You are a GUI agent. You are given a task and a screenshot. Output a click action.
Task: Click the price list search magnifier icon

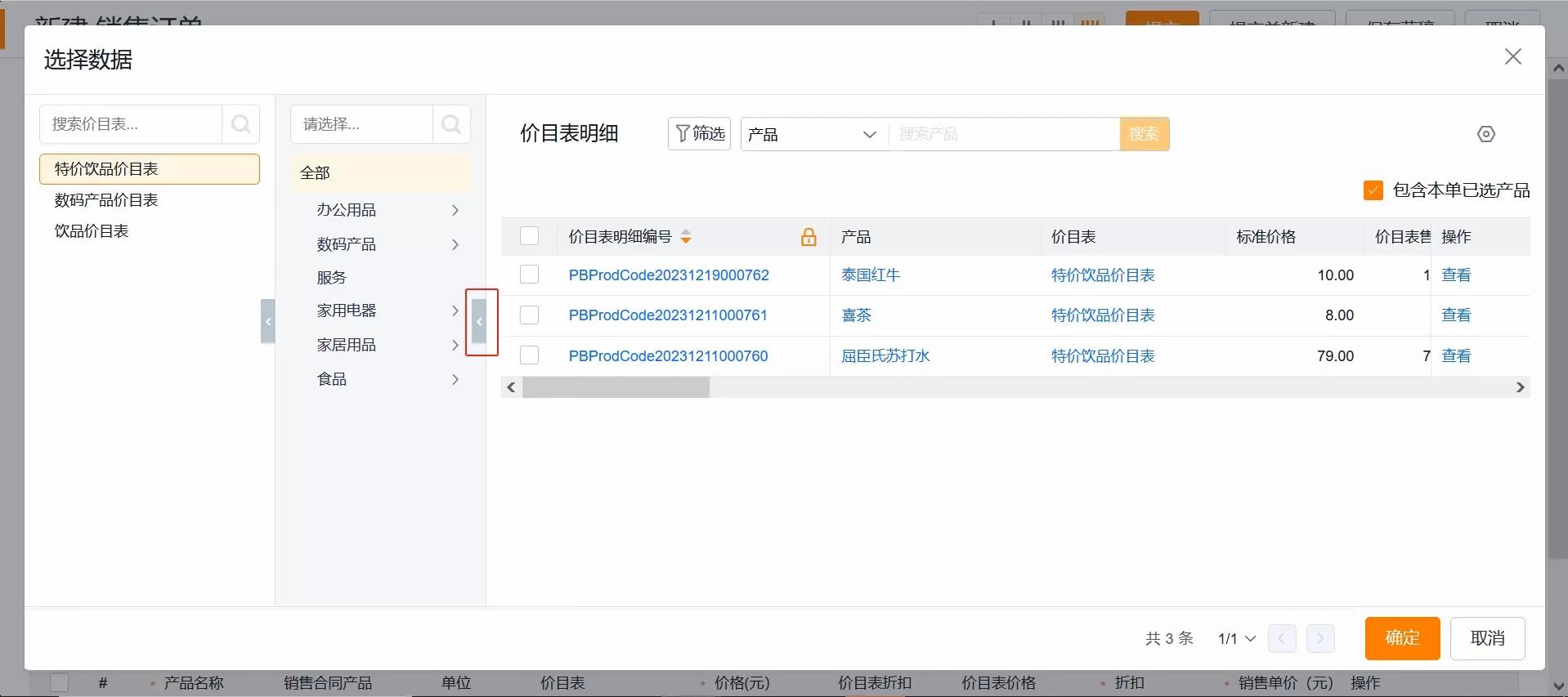coord(240,124)
